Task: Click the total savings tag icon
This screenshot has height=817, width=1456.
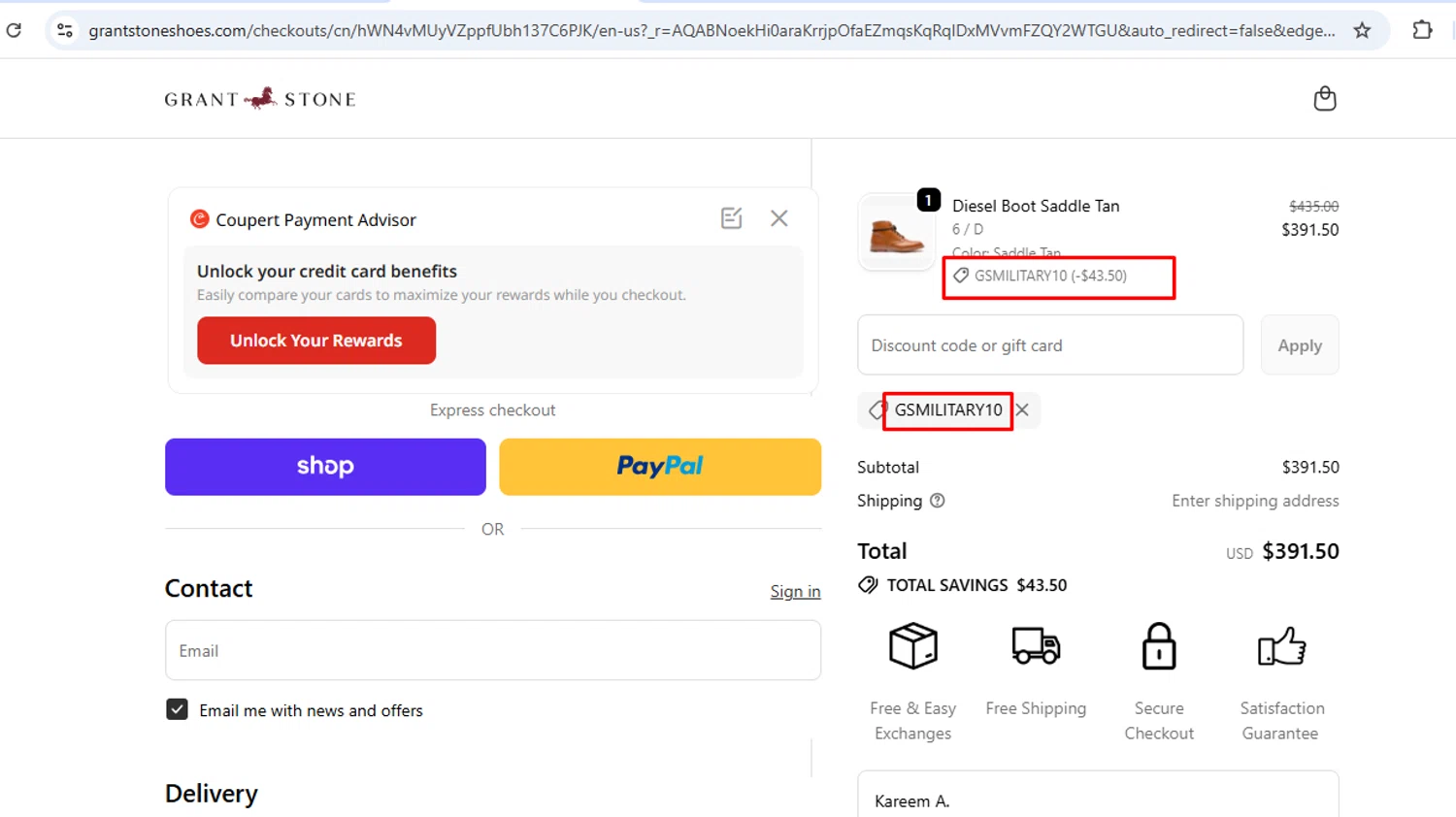Action: tap(868, 585)
